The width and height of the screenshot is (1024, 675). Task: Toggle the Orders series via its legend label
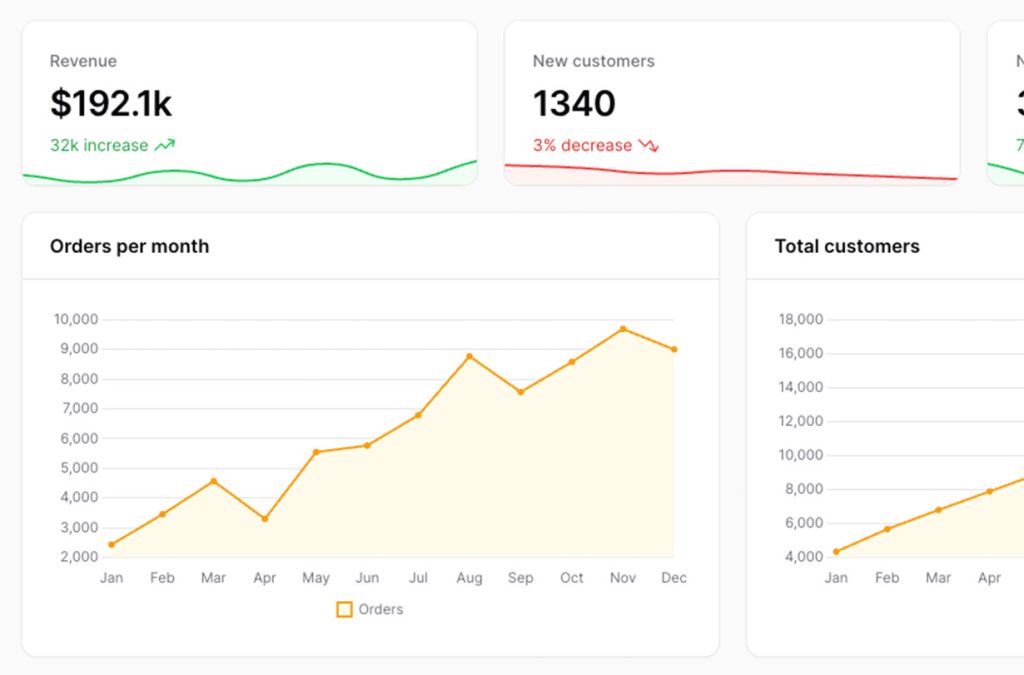pyautogui.click(x=381, y=609)
